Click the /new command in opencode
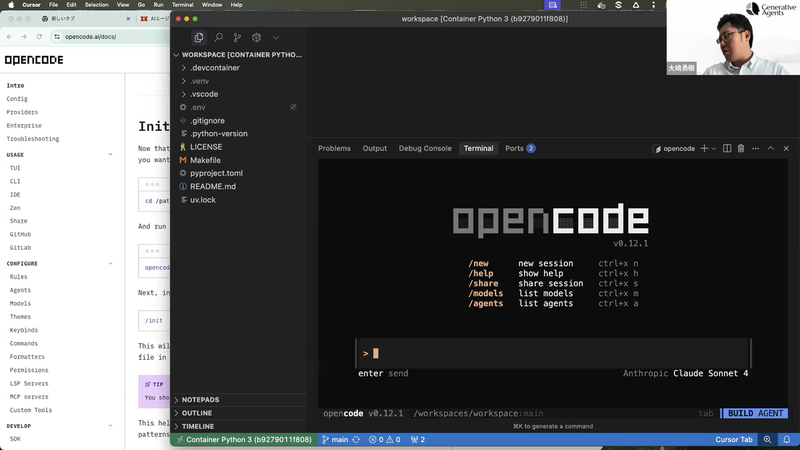 (x=478, y=263)
